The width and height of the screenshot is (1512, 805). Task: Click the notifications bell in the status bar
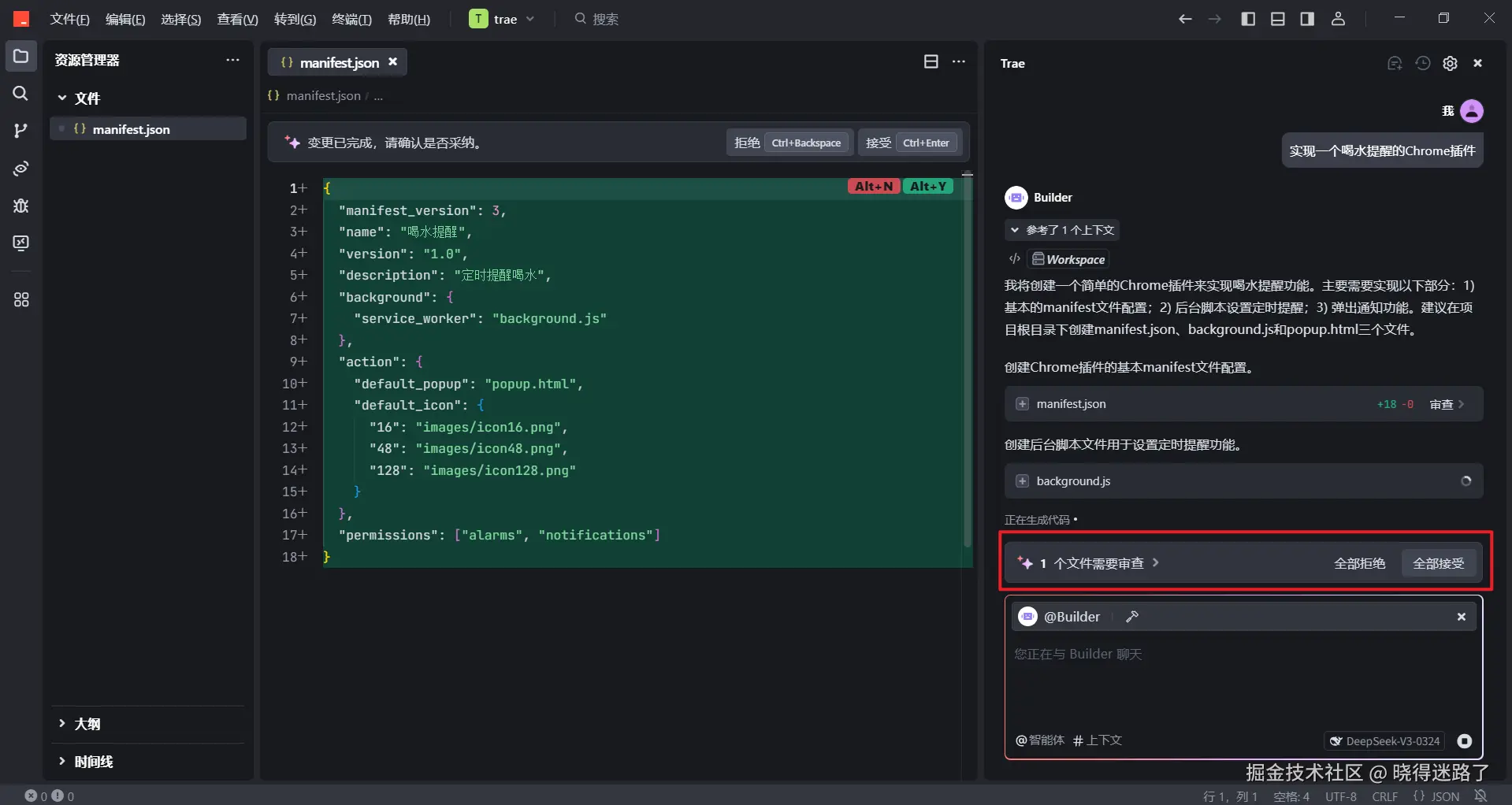click(1481, 796)
